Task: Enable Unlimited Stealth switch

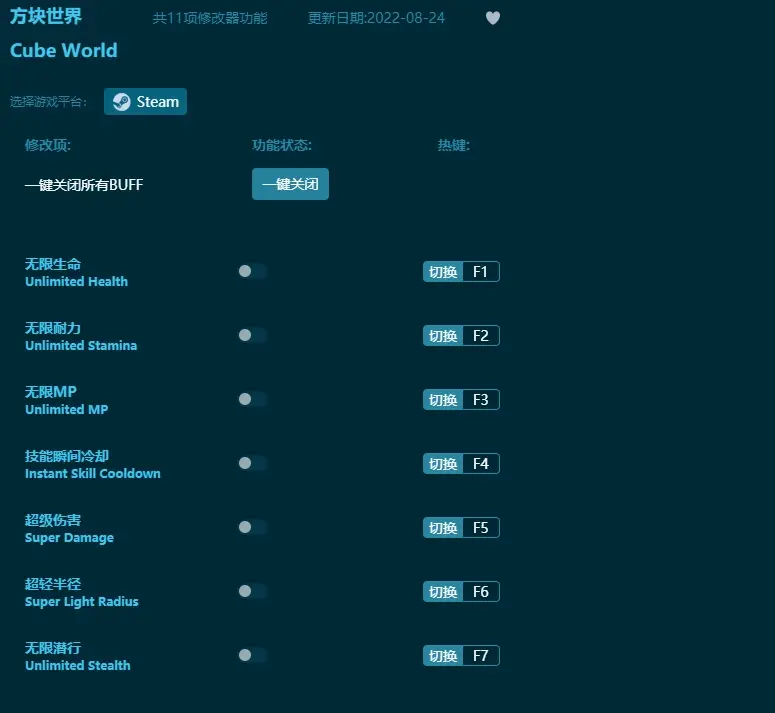Action: 253,655
